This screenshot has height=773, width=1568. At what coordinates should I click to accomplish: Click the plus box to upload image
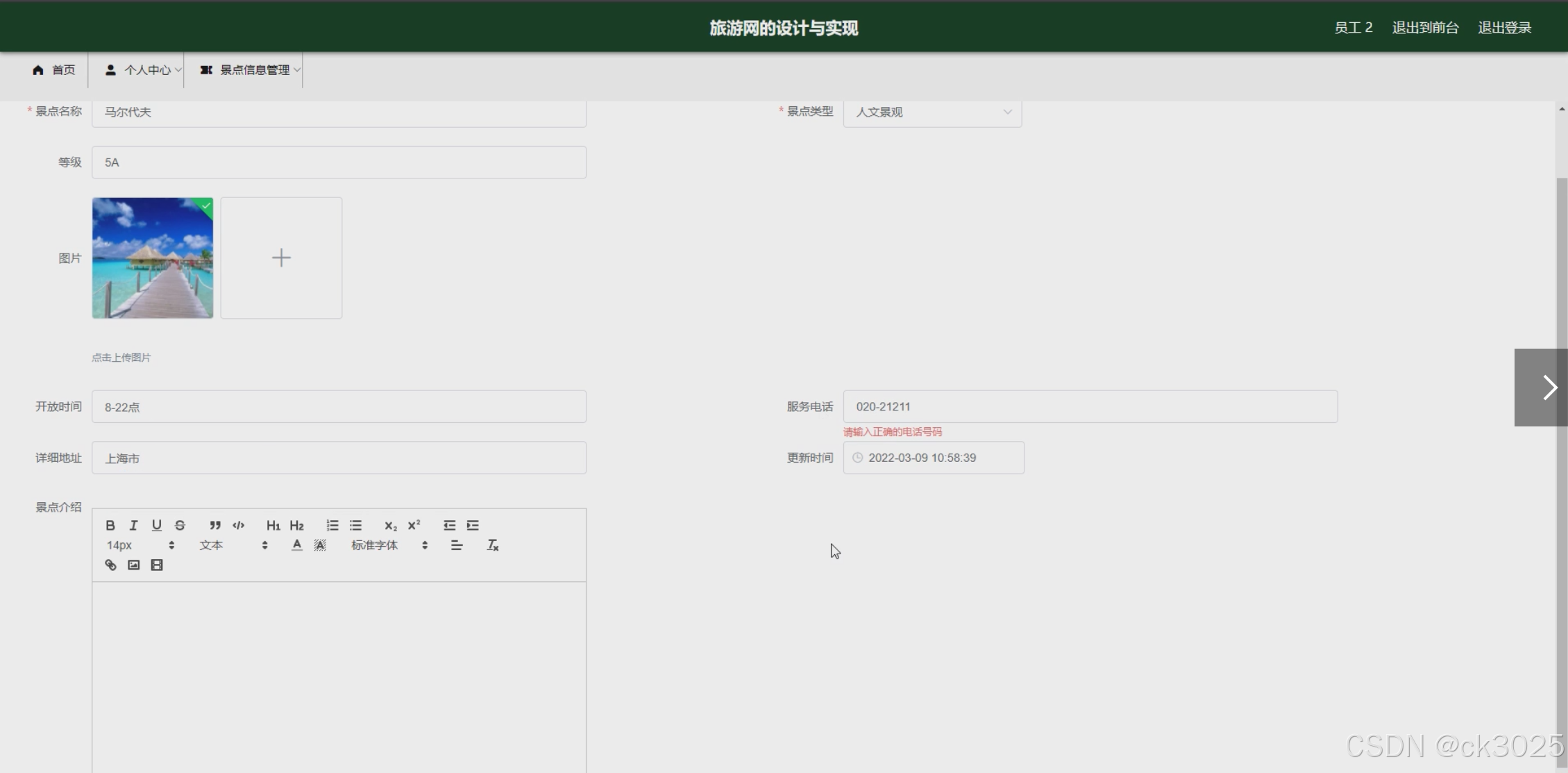281,258
